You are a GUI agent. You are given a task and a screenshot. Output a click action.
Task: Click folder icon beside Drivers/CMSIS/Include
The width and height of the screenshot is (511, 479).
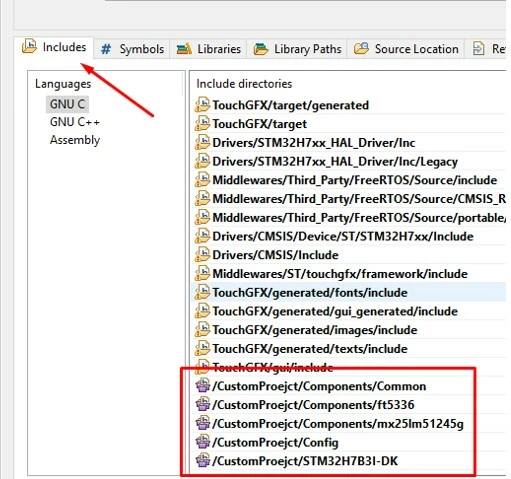click(202, 254)
